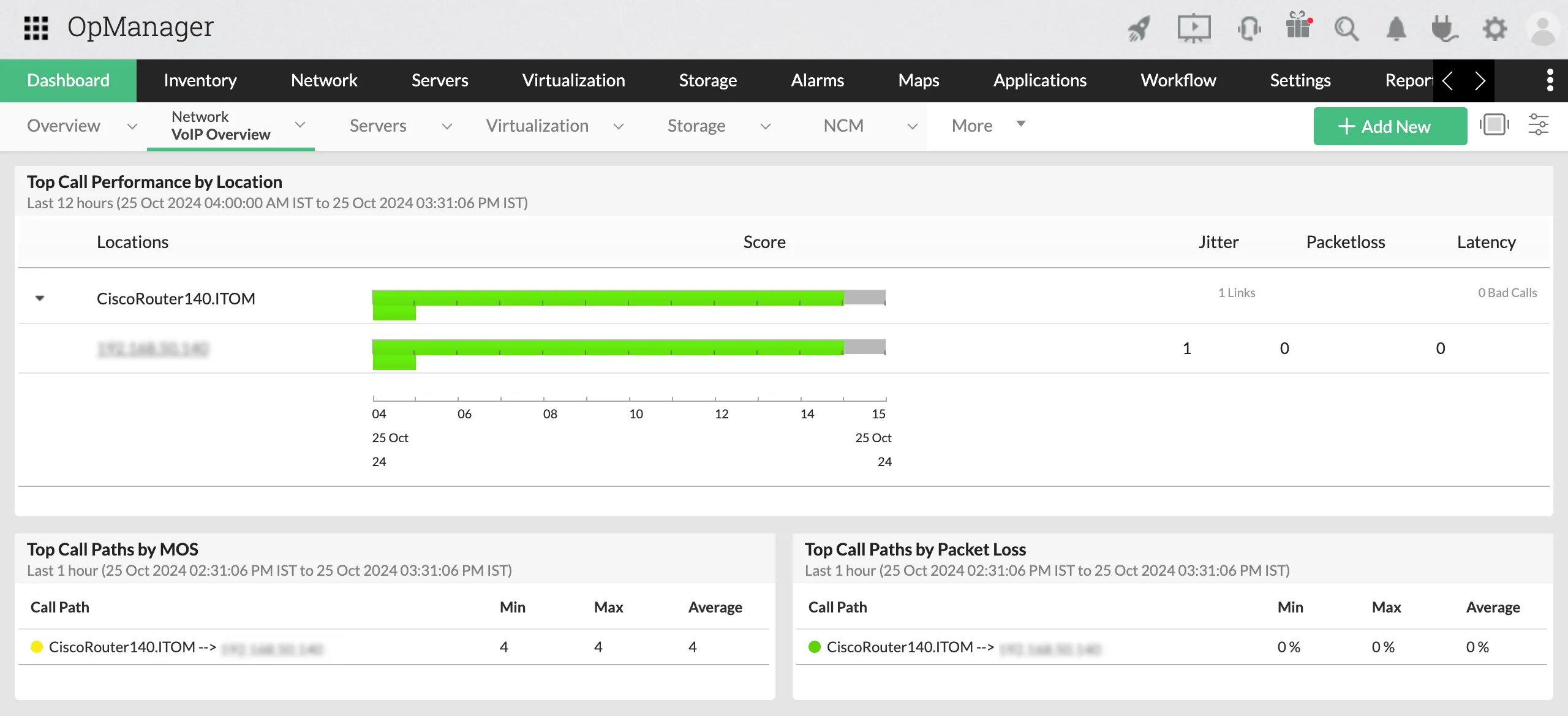The width and height of the screenshot is (1568, 716).
Task: Click the gift/promotions icon with red badge
Action: [1298, 28]
